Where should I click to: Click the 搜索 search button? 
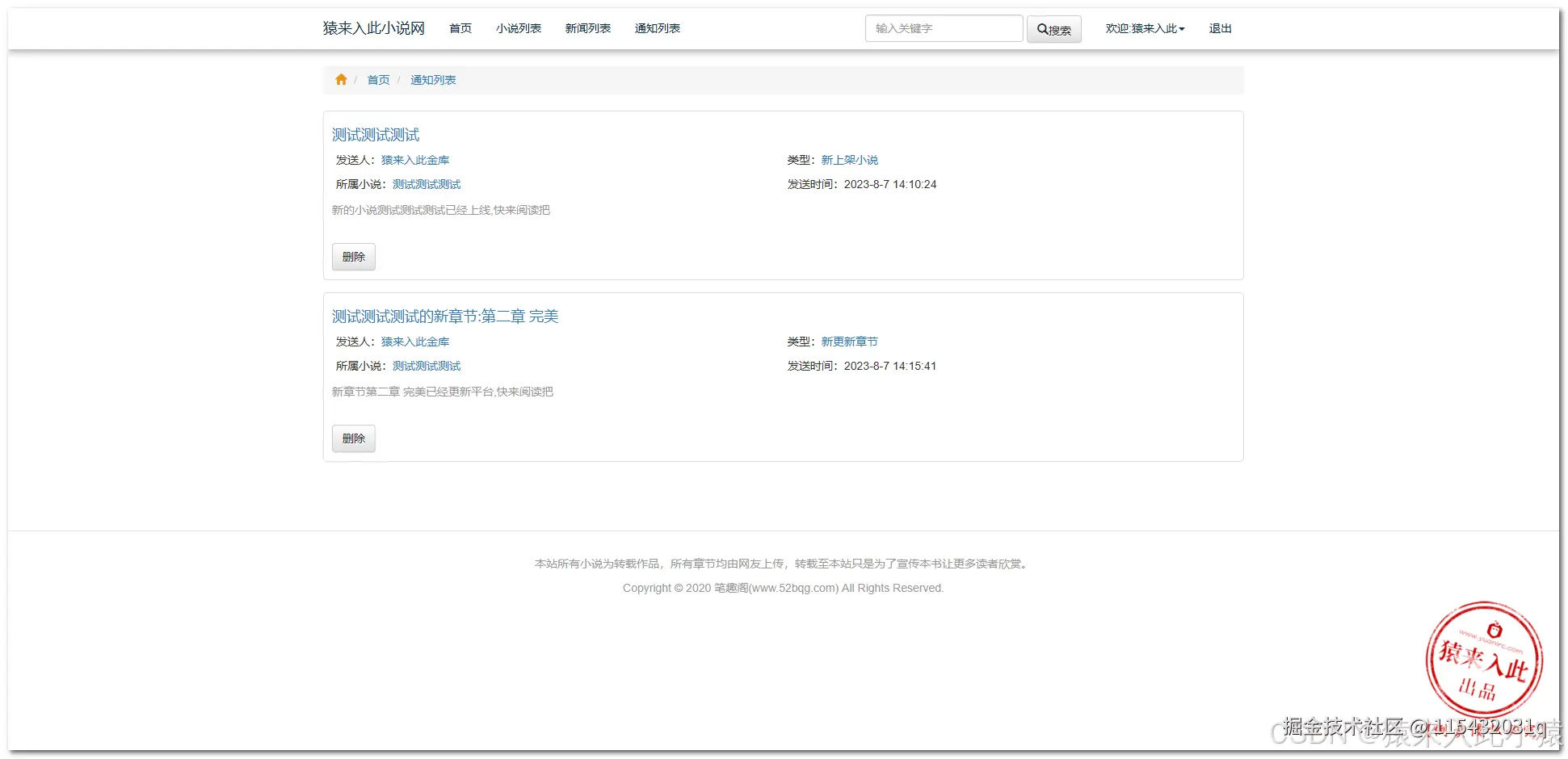click(1054, 29)
